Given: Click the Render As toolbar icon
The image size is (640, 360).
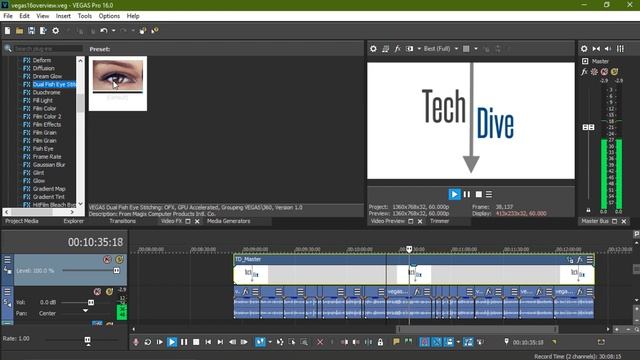Looking at the screenshot, I should pyautogui.click(x=43, y=31).
